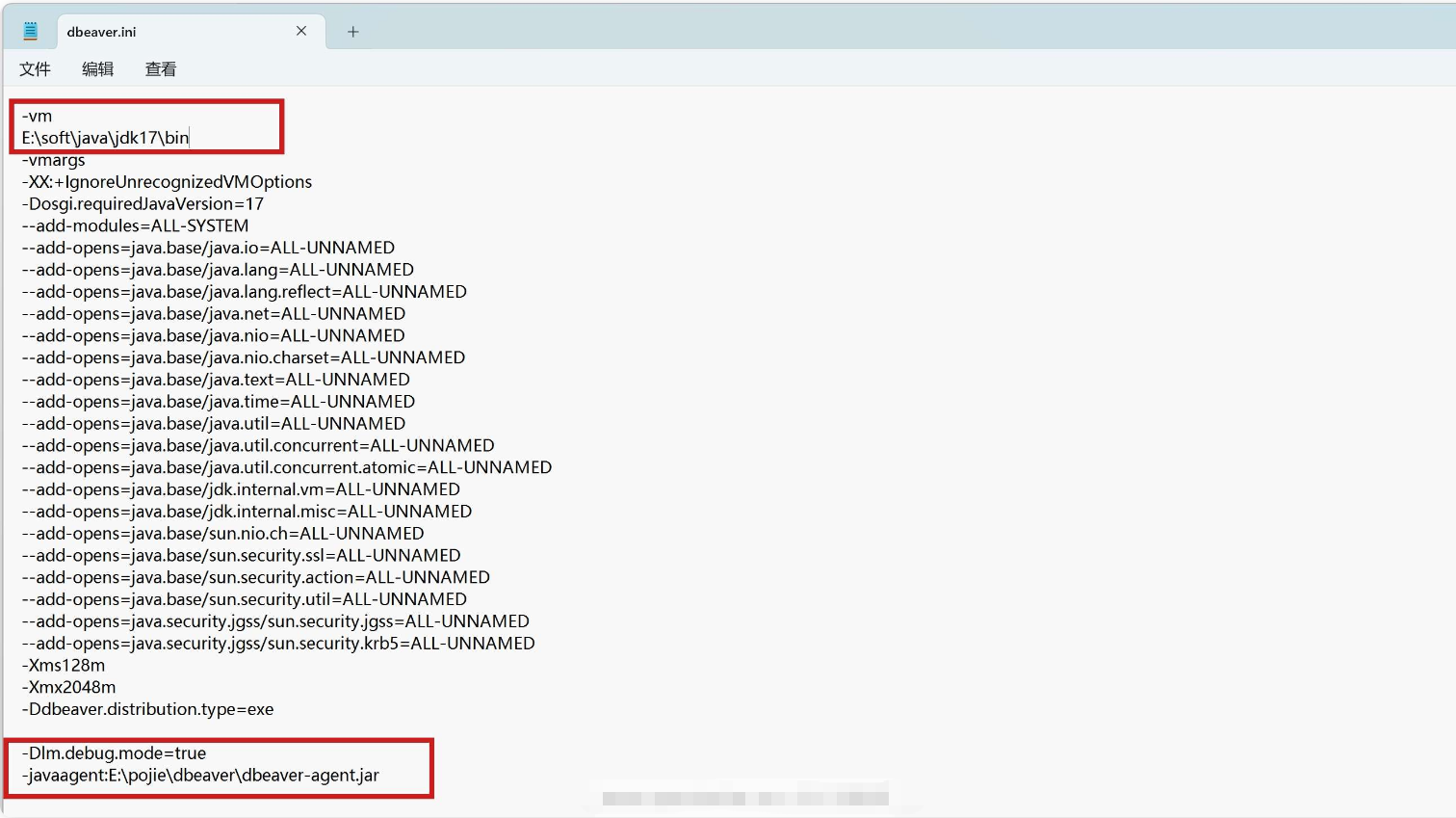Click the -XX:+IgnoreUnrecognizedVMOptions line

coord(167,182)
